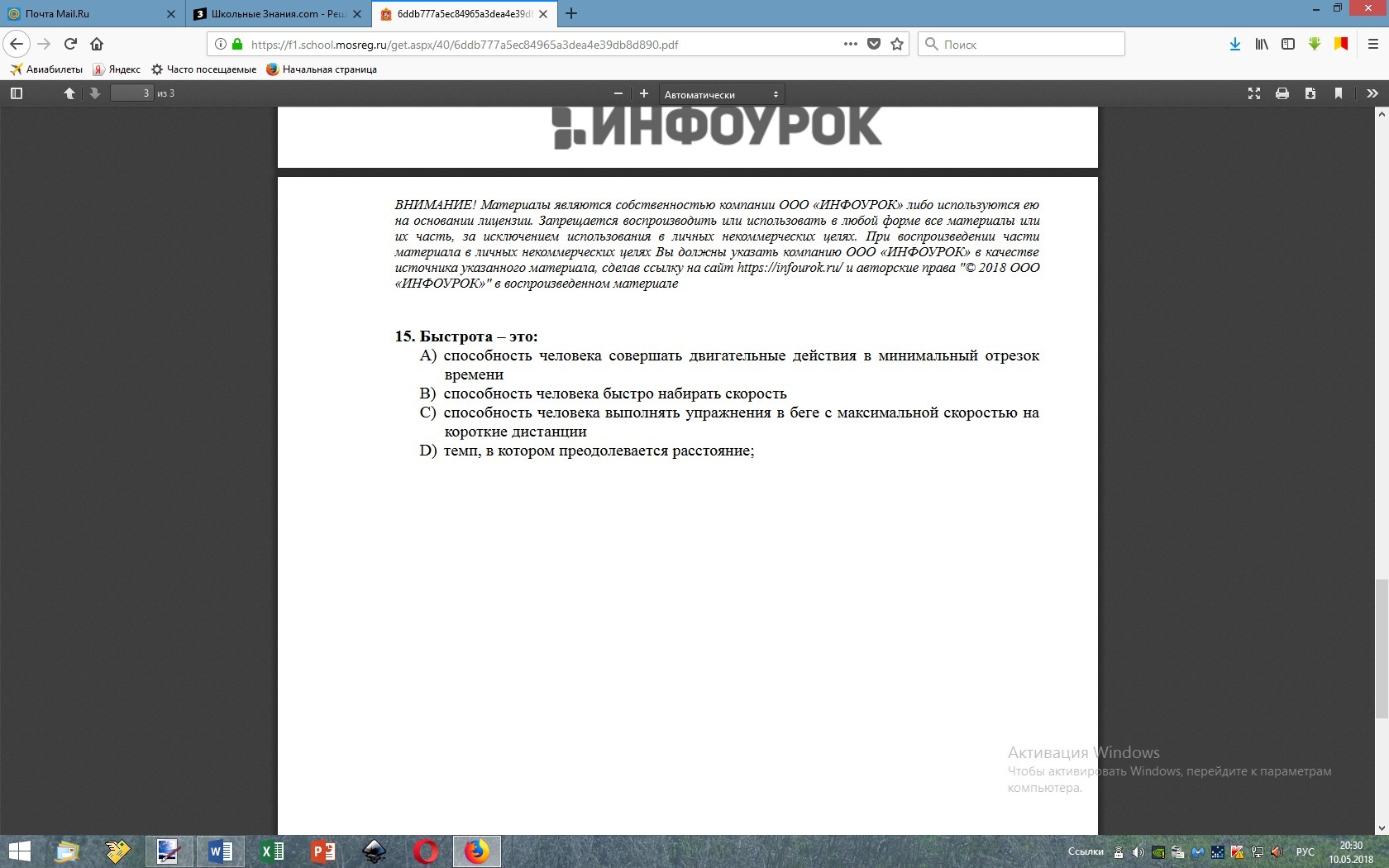Click the scrollbar down arrow
This screenshot has height=868, width=1389.
pos(1381,827)
